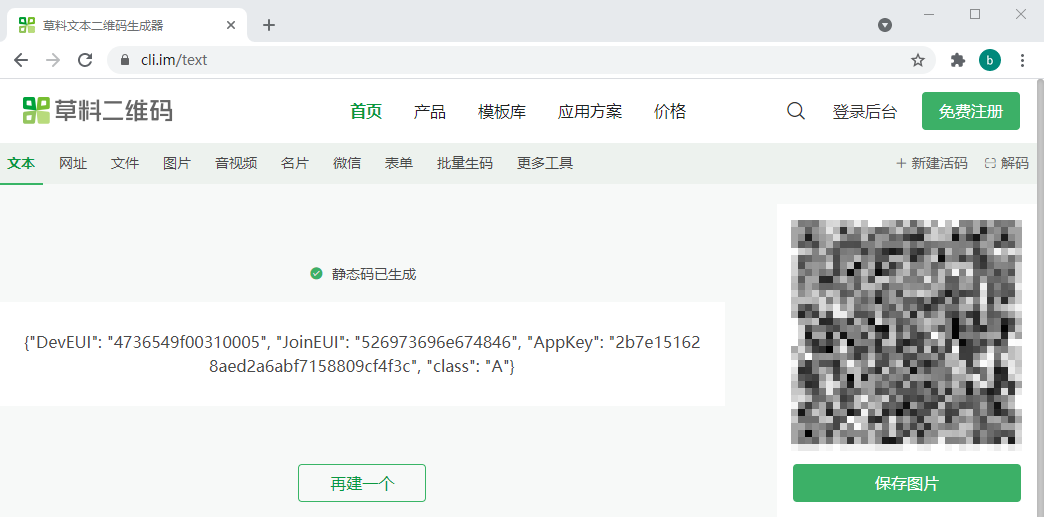This screenshot has width=1044, height=517.
Task: Switch to the 网址 tab
Action: (73, 163)
